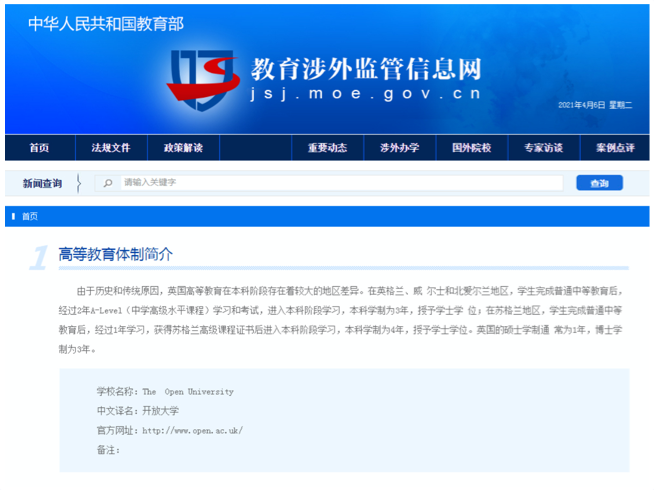
Task: Click the 教育涉外监管信息网 site title
Action: click(x=365, y=69)
